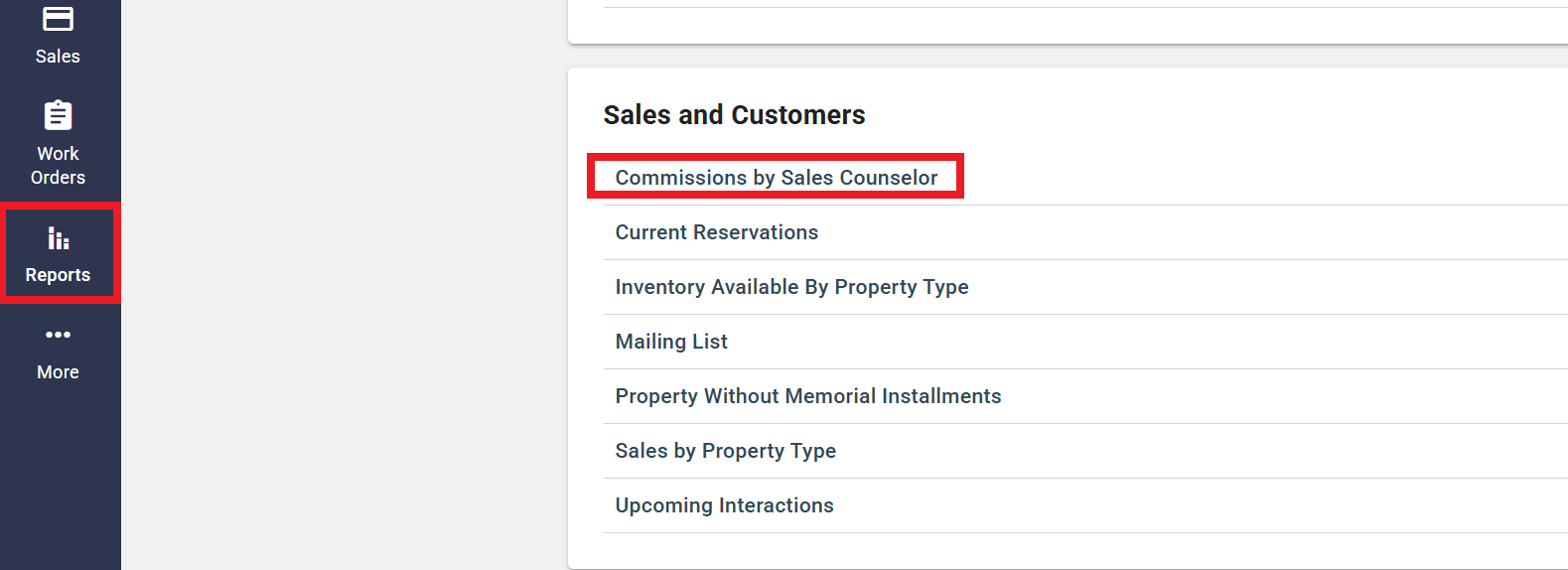Go to Work Orders via sidebar label
The width and height of the screenshot is (1568, 570).
tap(58, 166)
